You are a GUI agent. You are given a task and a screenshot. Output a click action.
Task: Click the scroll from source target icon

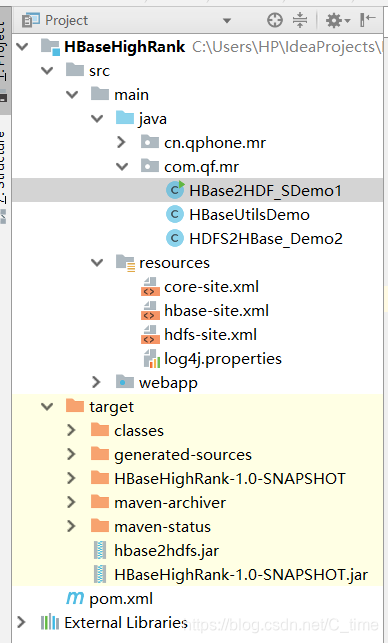click(x=275, y=20)
